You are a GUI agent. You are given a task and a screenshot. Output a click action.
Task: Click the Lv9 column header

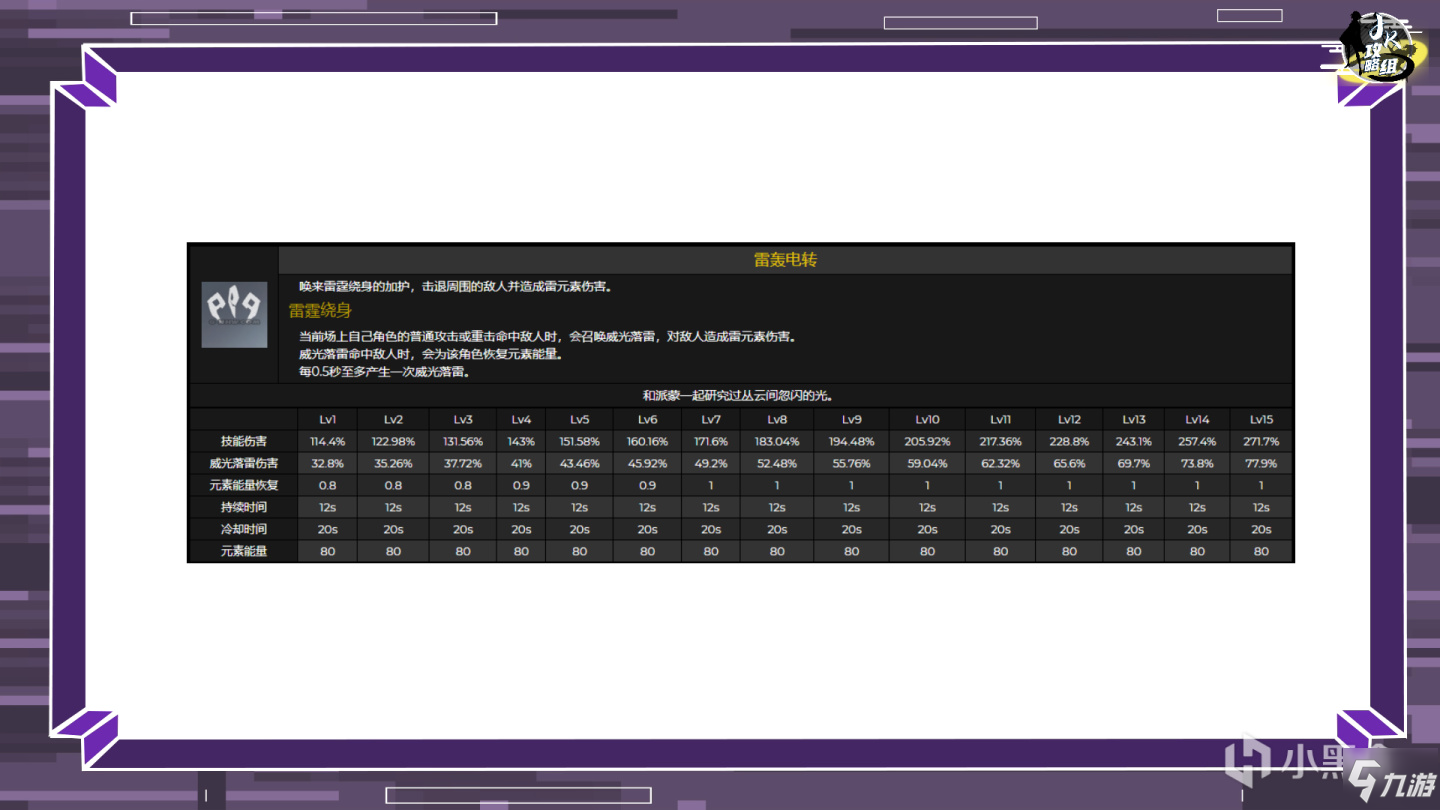point(851,420)
